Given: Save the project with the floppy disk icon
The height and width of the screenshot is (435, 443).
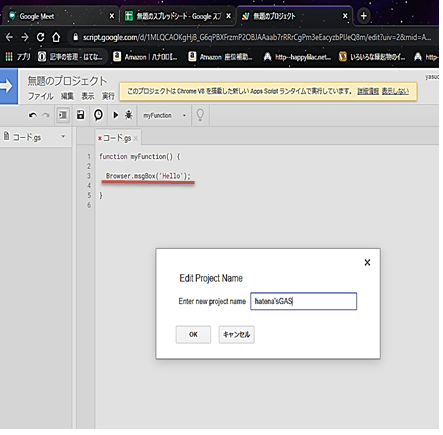Looking at the screenshot, I should point(81,115).
